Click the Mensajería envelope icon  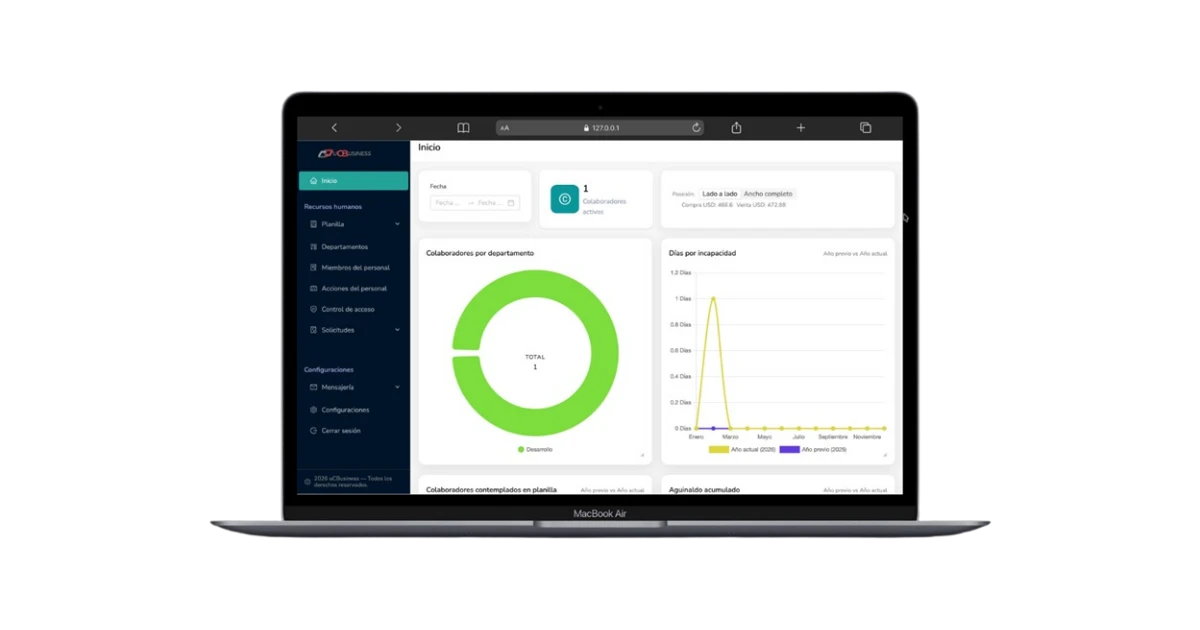click(314, 387)
